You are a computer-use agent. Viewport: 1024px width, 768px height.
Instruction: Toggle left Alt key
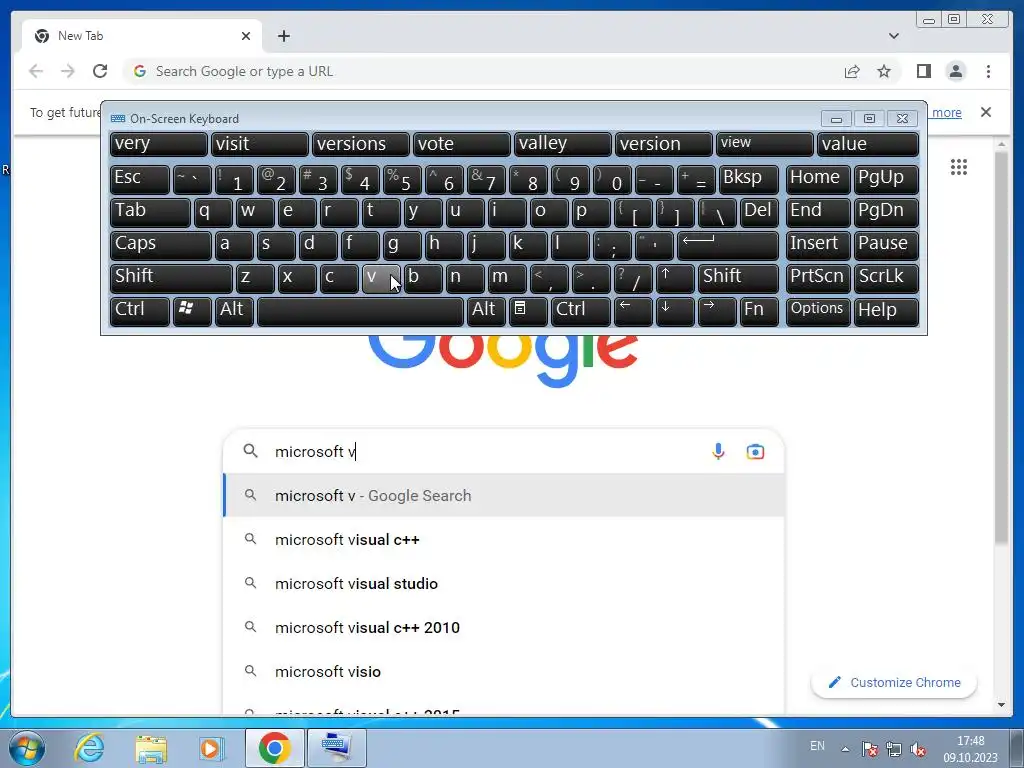[x=234, y=310]
